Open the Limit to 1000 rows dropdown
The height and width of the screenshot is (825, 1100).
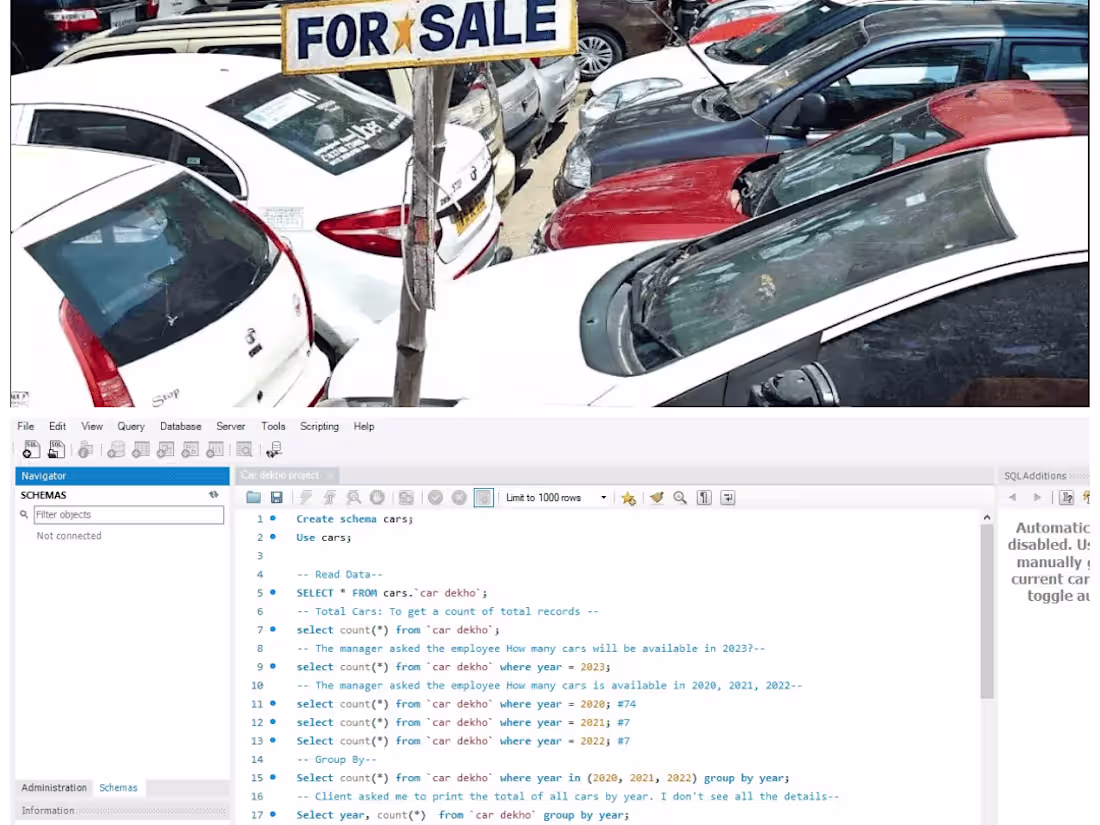[601, 497]
